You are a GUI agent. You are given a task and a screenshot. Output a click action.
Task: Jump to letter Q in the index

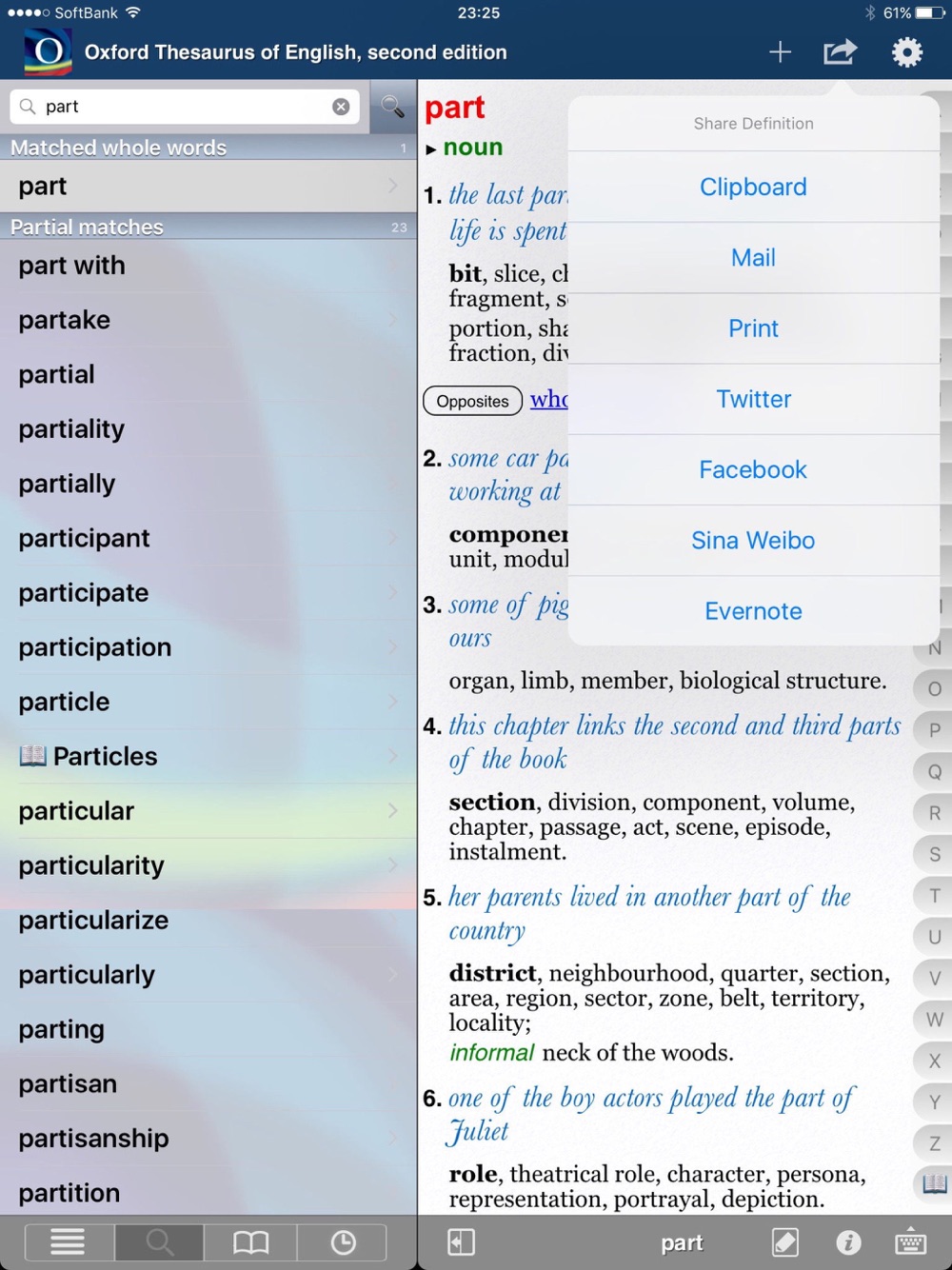tap(935, 772)
